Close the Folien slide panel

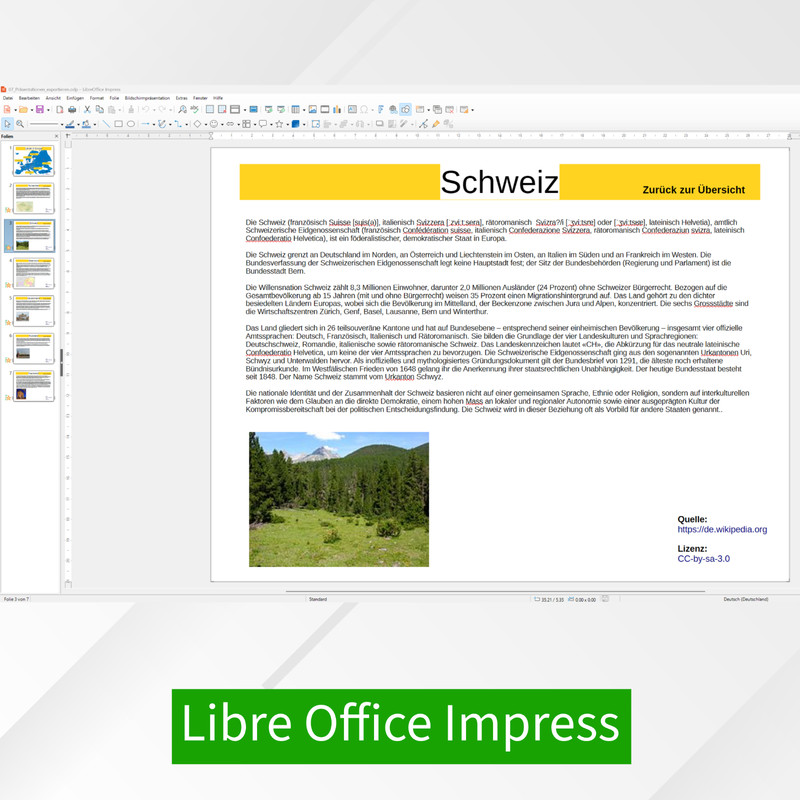tap(56, 136)
